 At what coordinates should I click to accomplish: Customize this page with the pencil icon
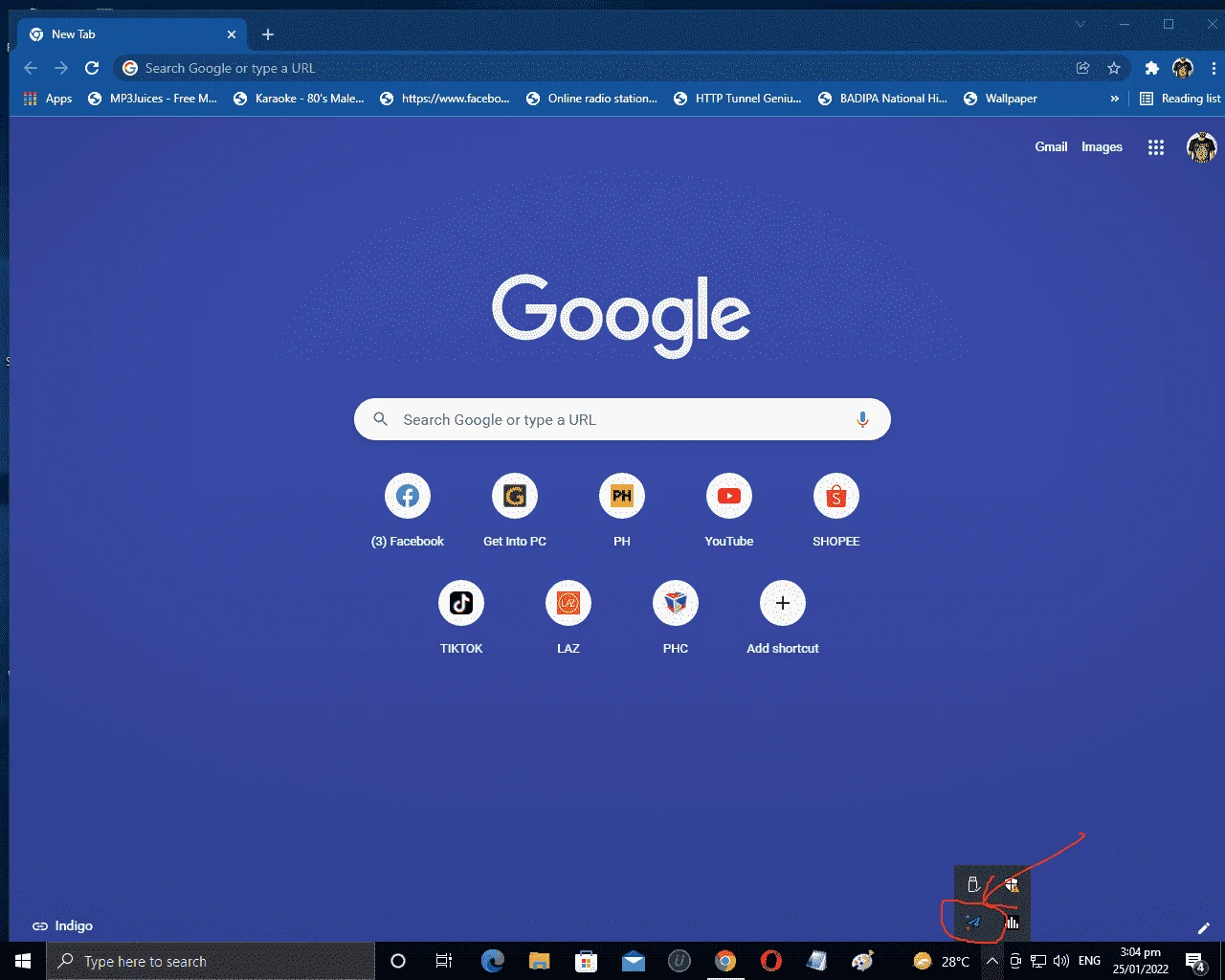(x=1204, y=927)
